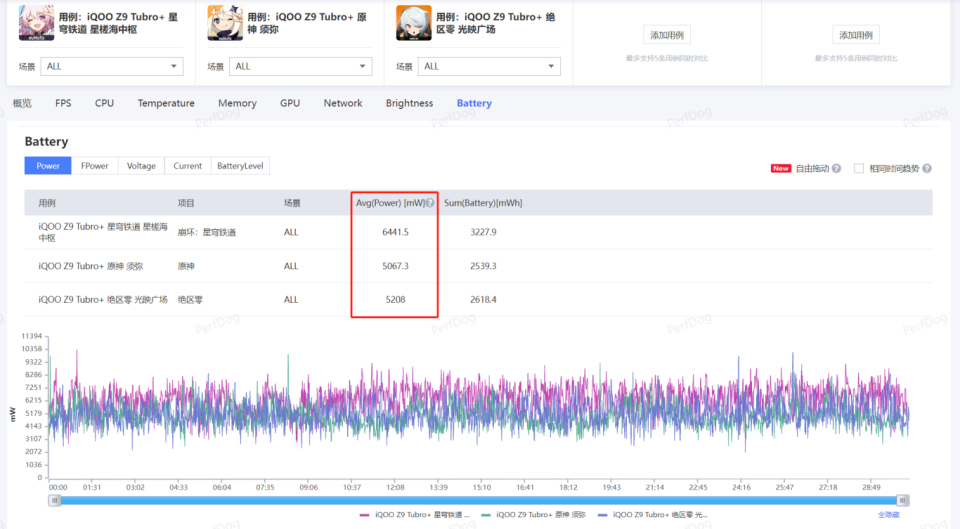
Task: Select the GPU tab
Action: tap(290, 103)
